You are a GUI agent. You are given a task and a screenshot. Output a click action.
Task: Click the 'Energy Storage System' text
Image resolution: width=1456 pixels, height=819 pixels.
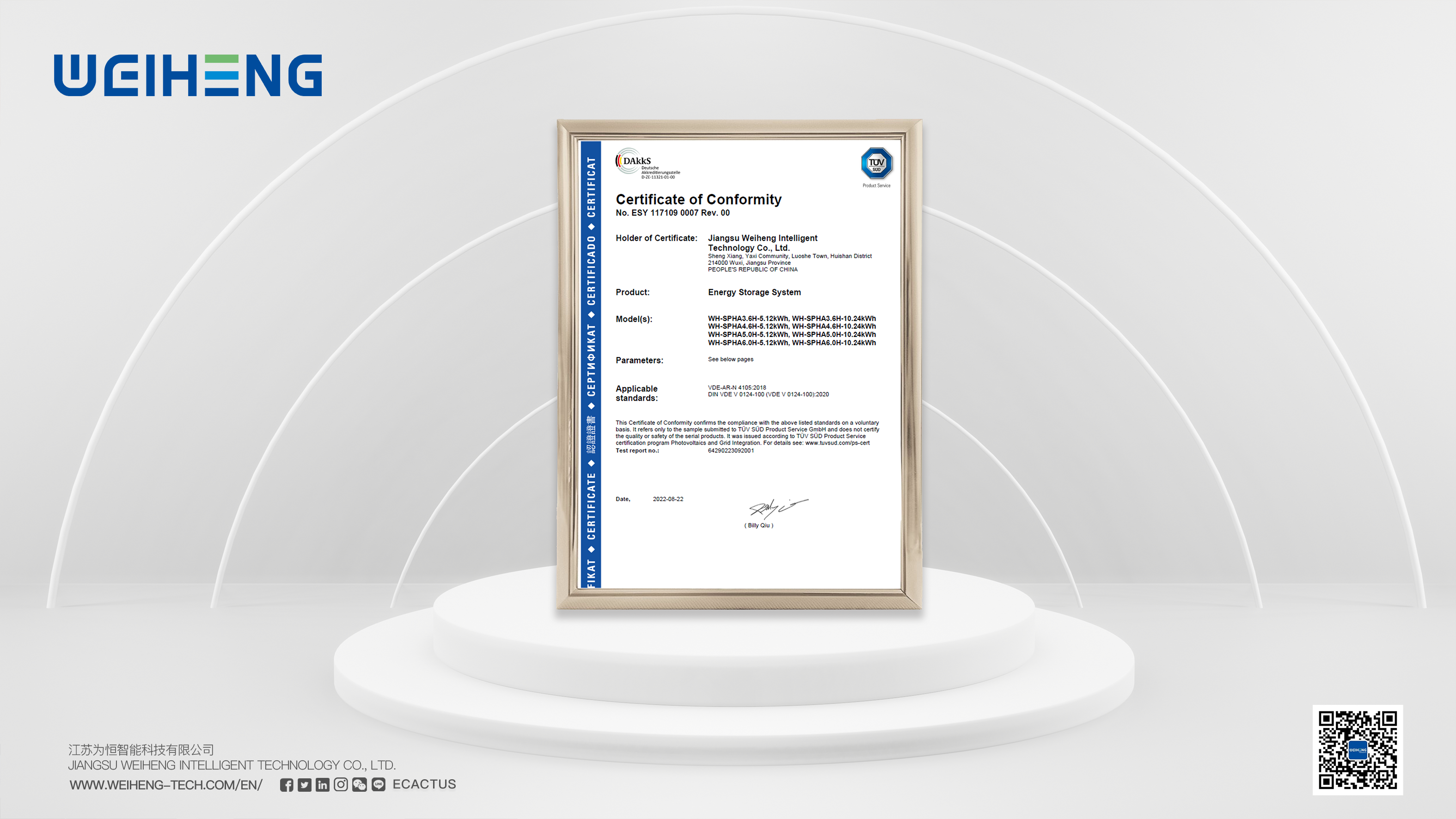[754, 292]
